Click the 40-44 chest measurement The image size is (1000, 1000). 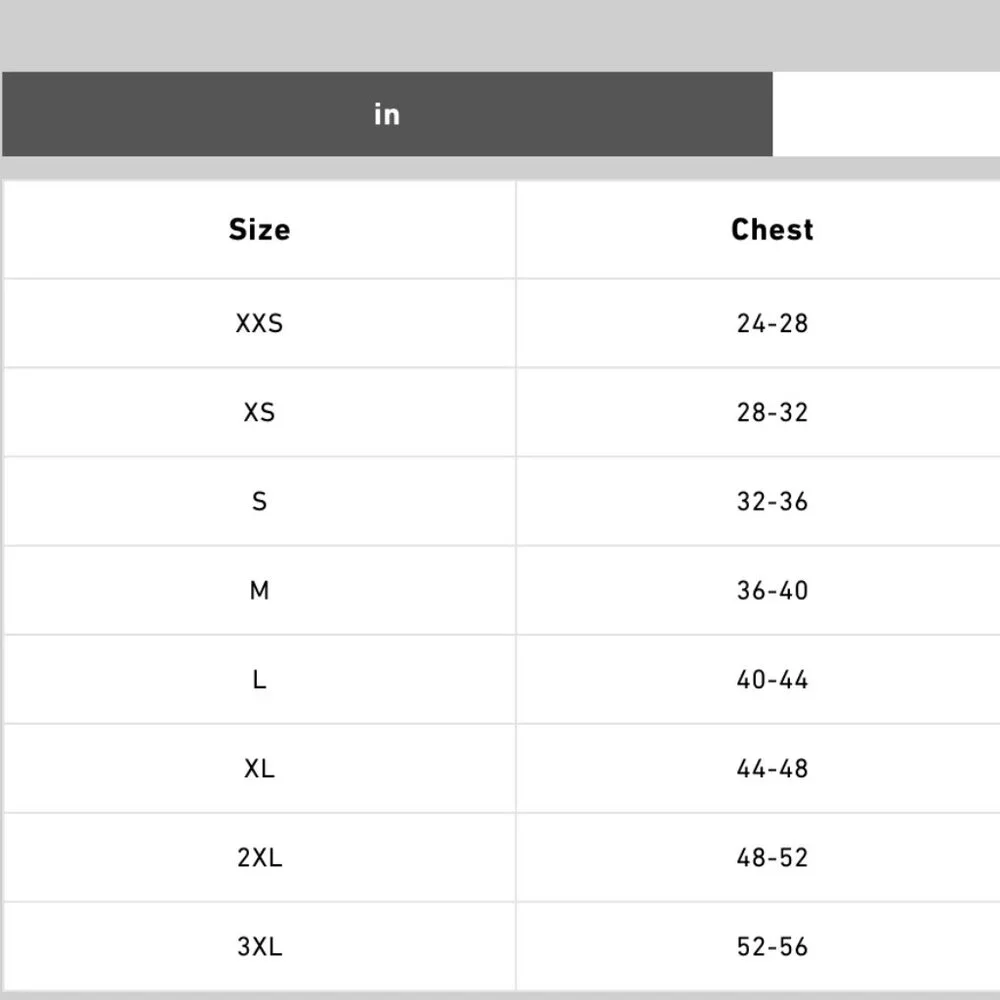tap(772, 680)
